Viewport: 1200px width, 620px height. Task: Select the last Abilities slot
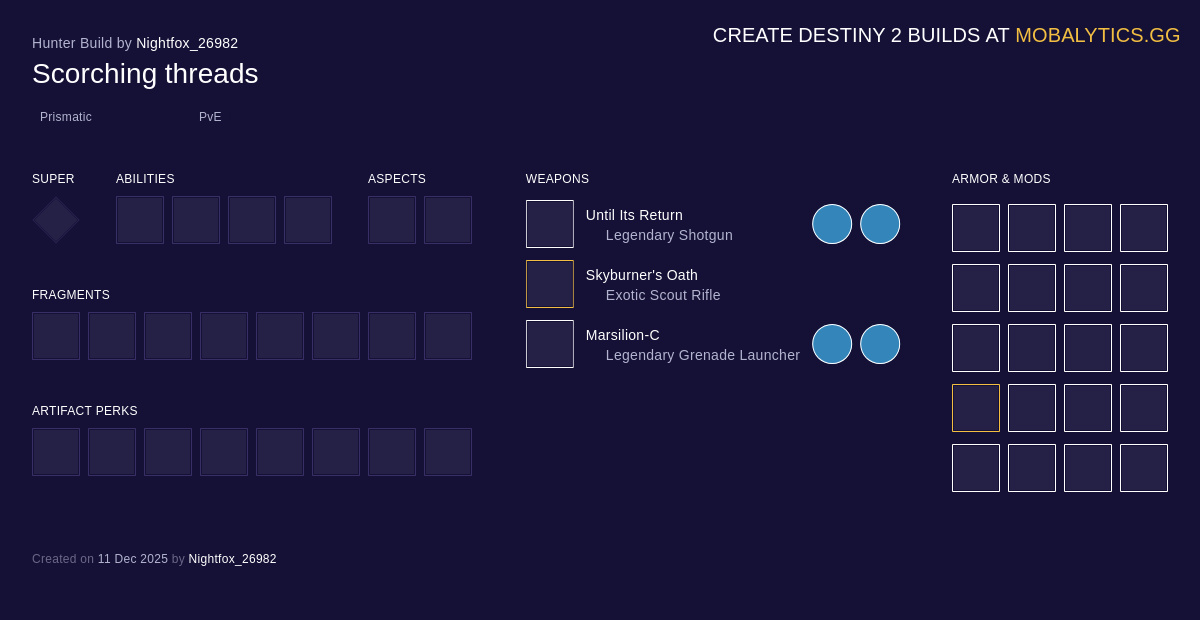coord(308,220)
